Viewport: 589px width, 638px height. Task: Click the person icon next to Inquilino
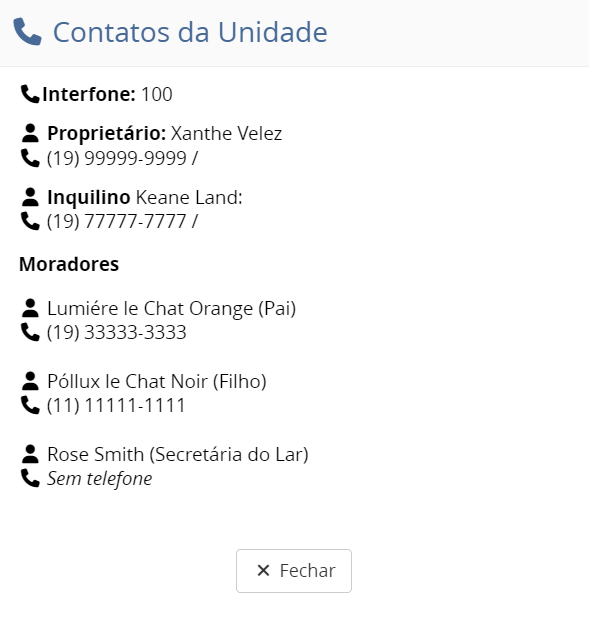pyautogui.click(x=30, y=197)
